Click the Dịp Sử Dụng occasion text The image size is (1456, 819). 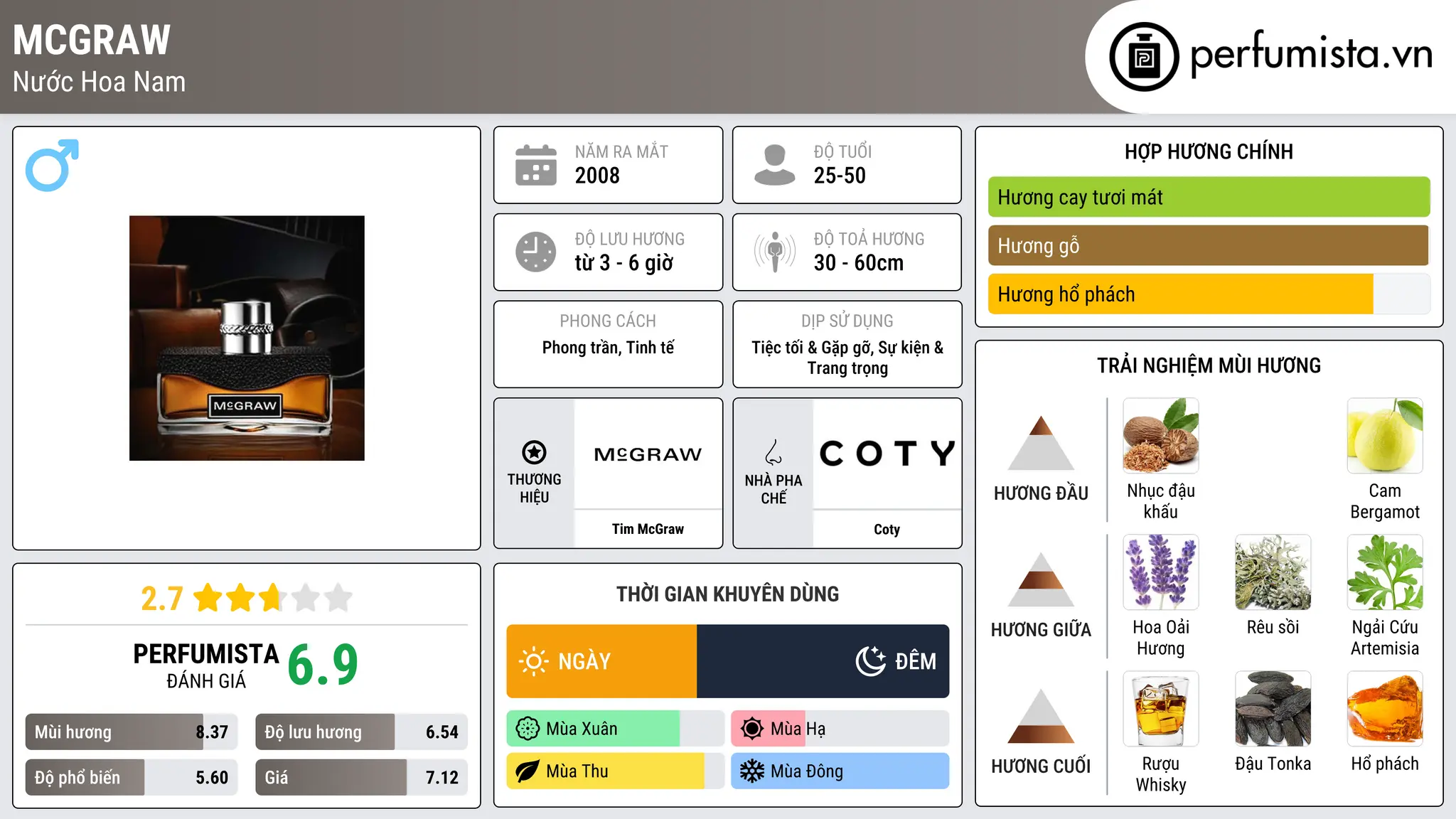coord(847,358)
